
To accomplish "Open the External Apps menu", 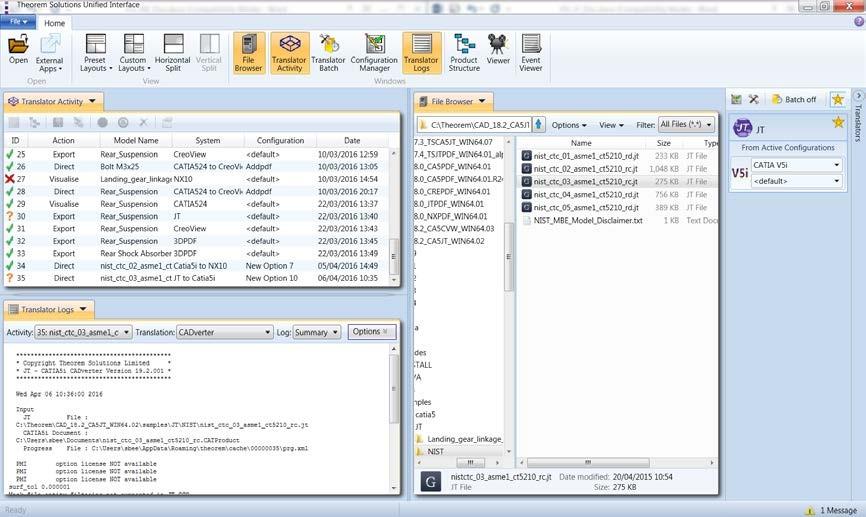I will point(49,54).
